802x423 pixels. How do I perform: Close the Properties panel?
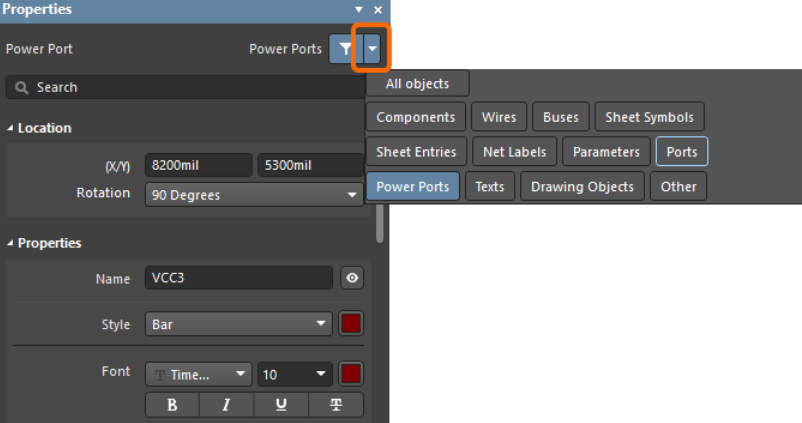378,9
